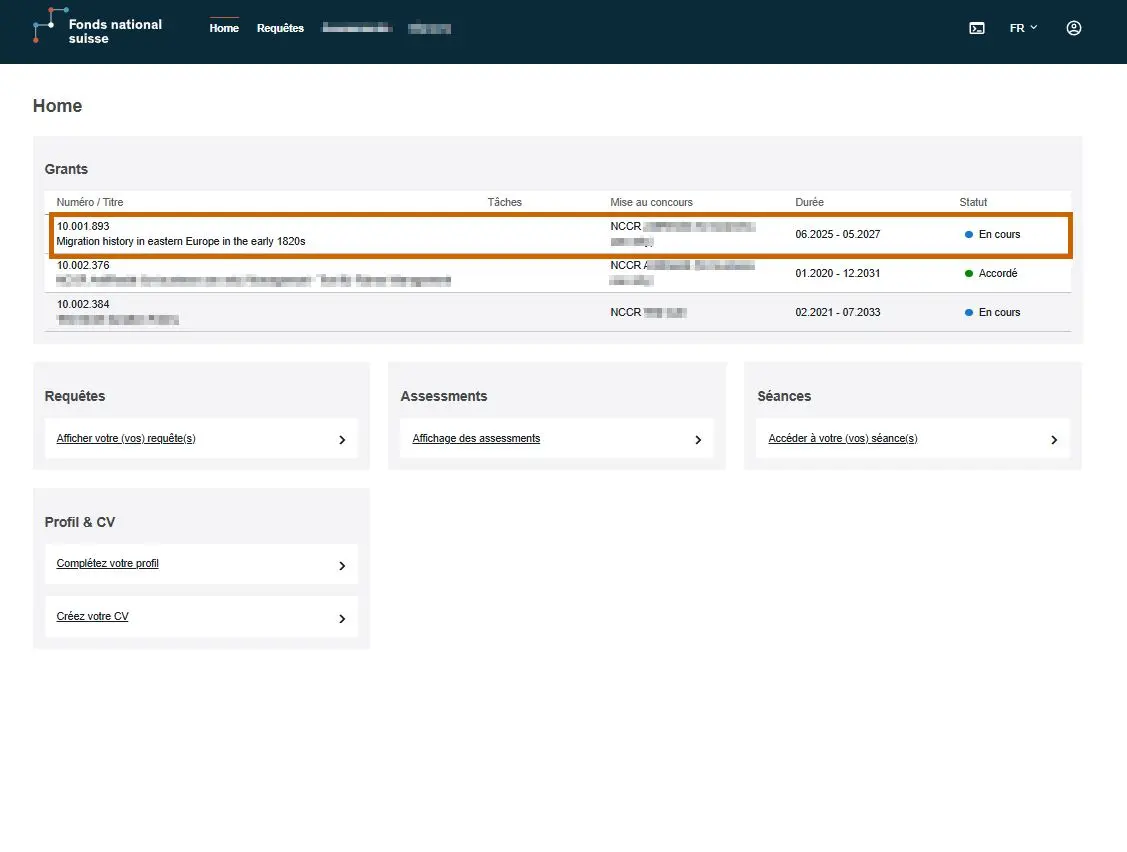Screen dimensions: 1127x852
Task: Click arrow next to Complétez votre profil
Action: pyautogui.click(x=342, y=565)
